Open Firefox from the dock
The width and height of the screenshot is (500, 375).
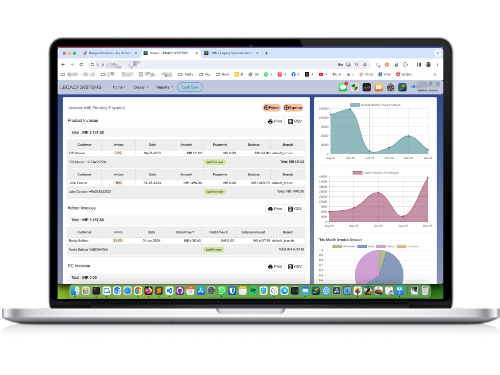(x=148, y=291)
